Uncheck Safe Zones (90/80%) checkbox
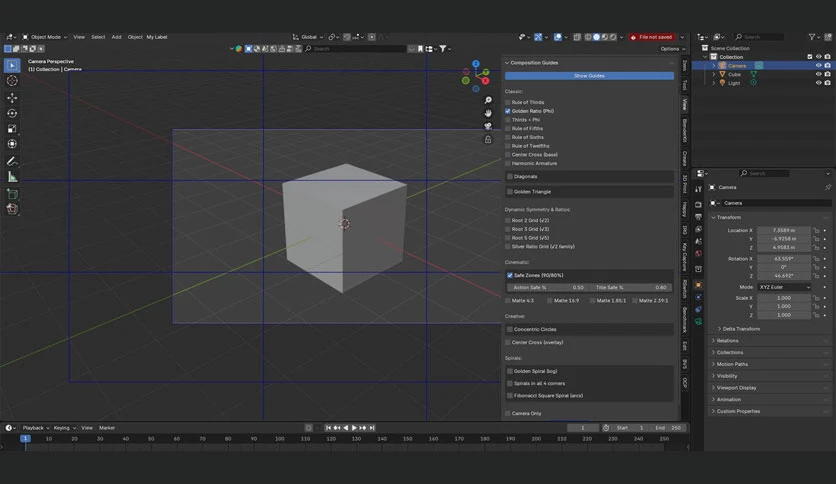The image size is (836, 484). (510, 275)
